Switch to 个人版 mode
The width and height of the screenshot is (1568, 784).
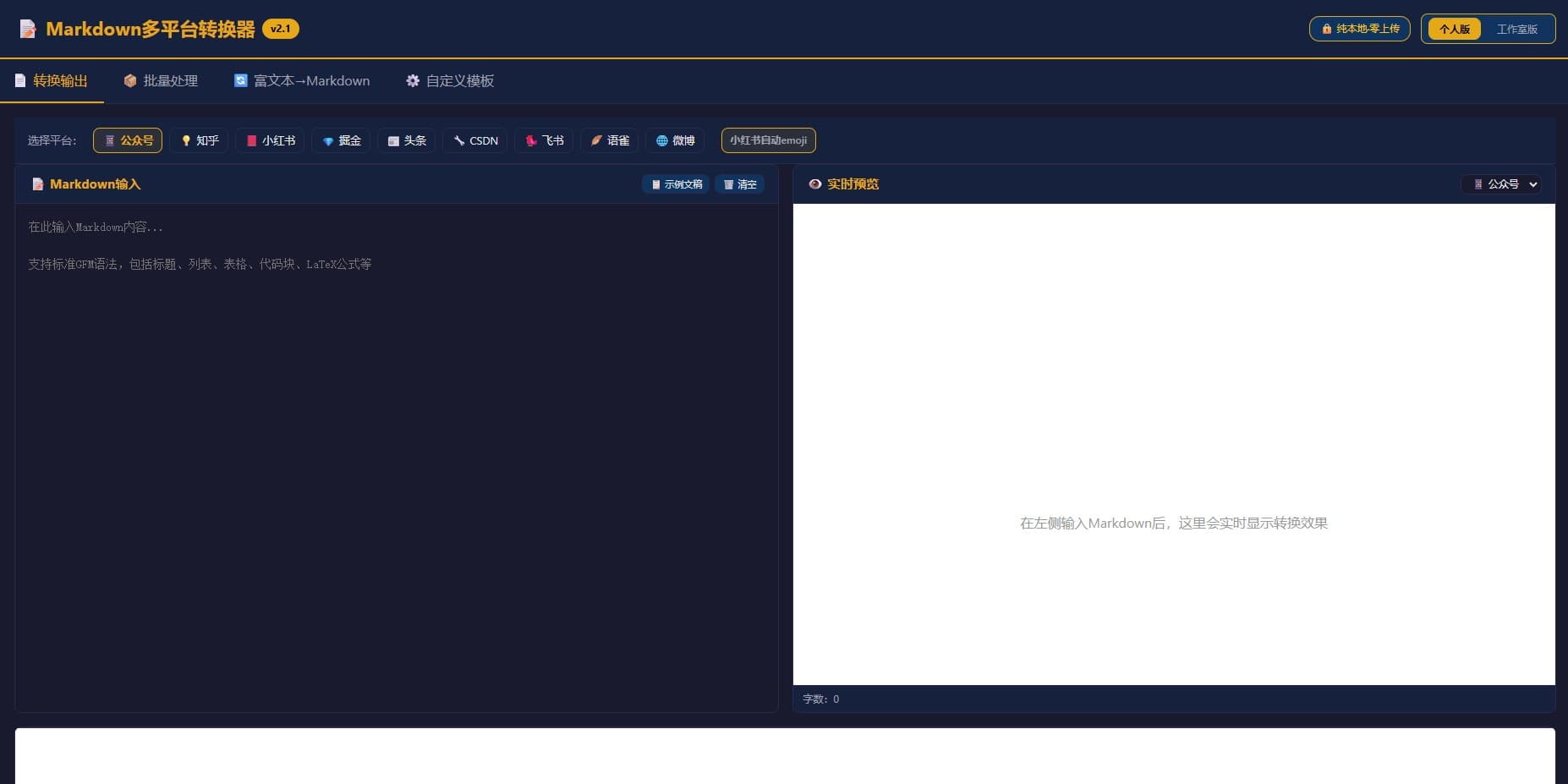click(x=1455, y=29)
